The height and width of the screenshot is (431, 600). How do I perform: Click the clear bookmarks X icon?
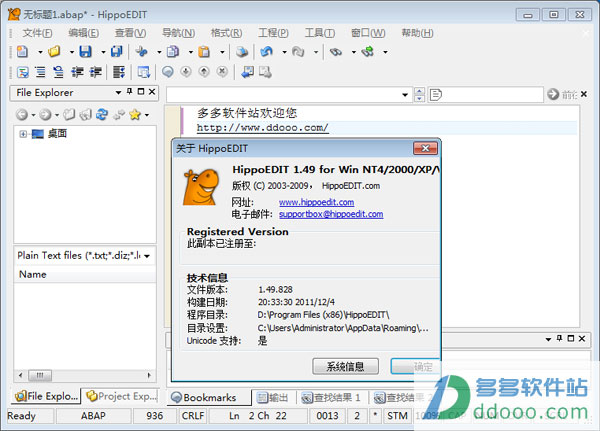coord(222,72)
